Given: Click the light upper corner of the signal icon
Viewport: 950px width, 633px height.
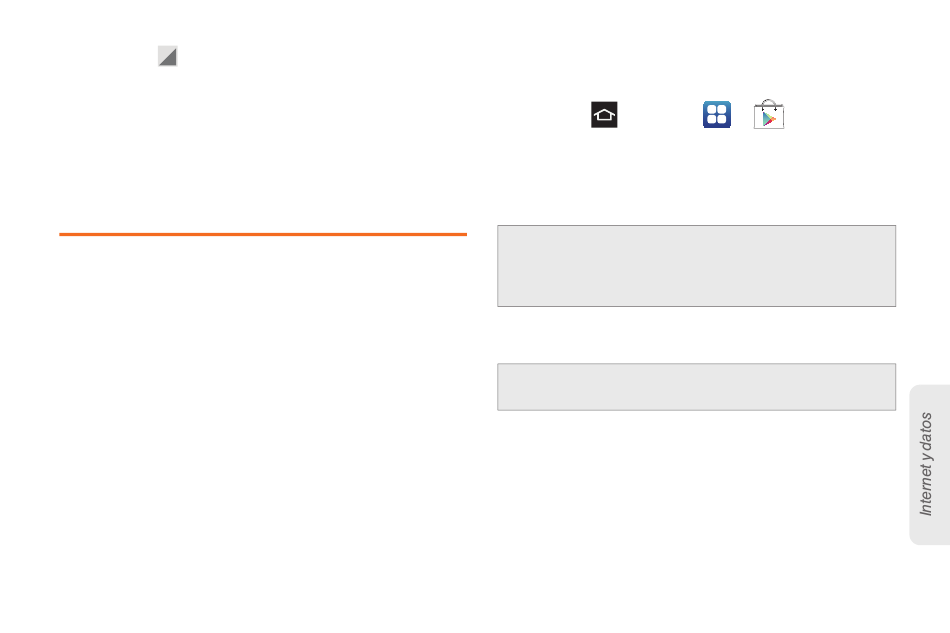Looking at the screenshot, I should click(x=164, y=52).
